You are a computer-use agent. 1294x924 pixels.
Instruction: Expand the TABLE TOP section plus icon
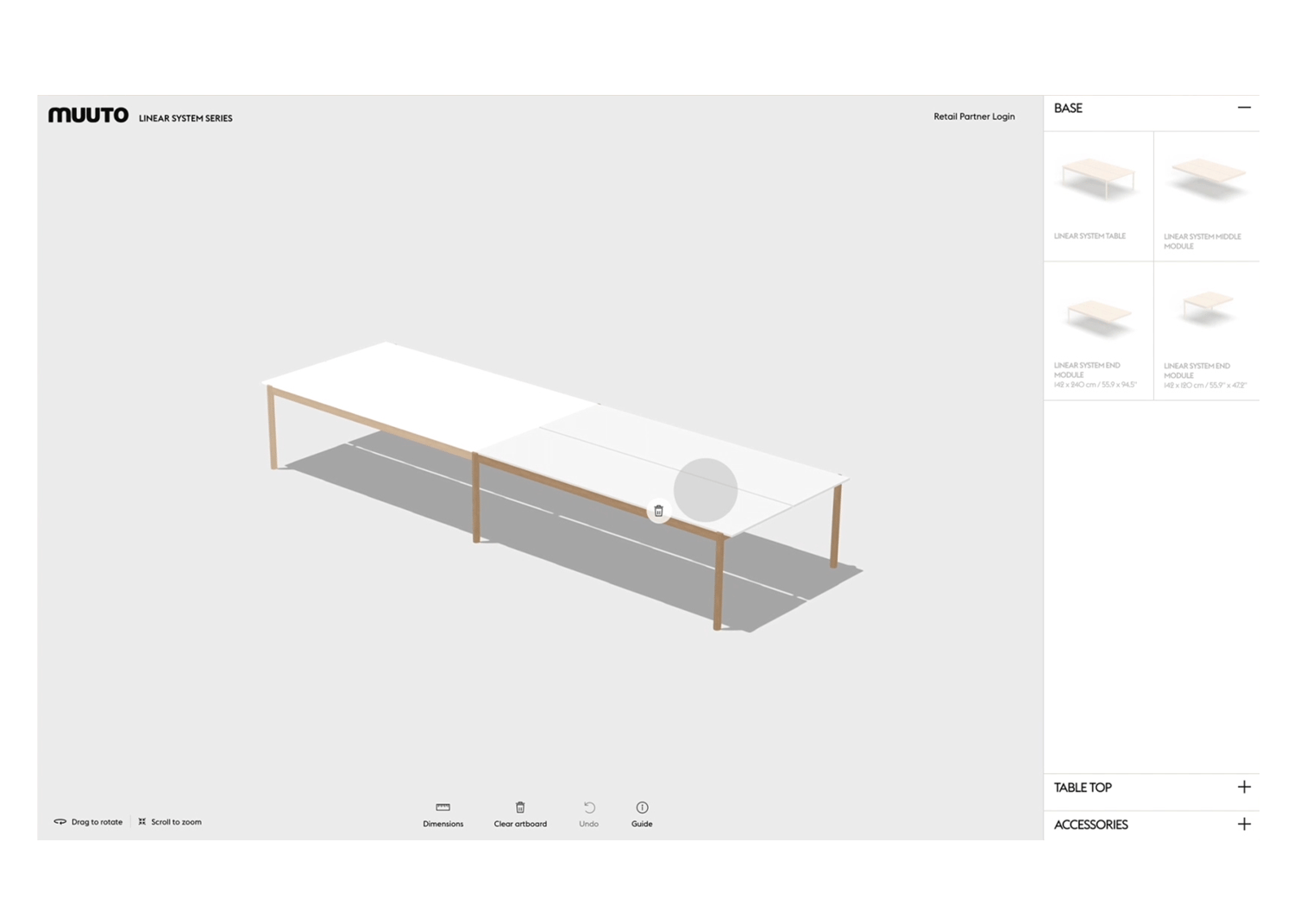coord(1244,787)
